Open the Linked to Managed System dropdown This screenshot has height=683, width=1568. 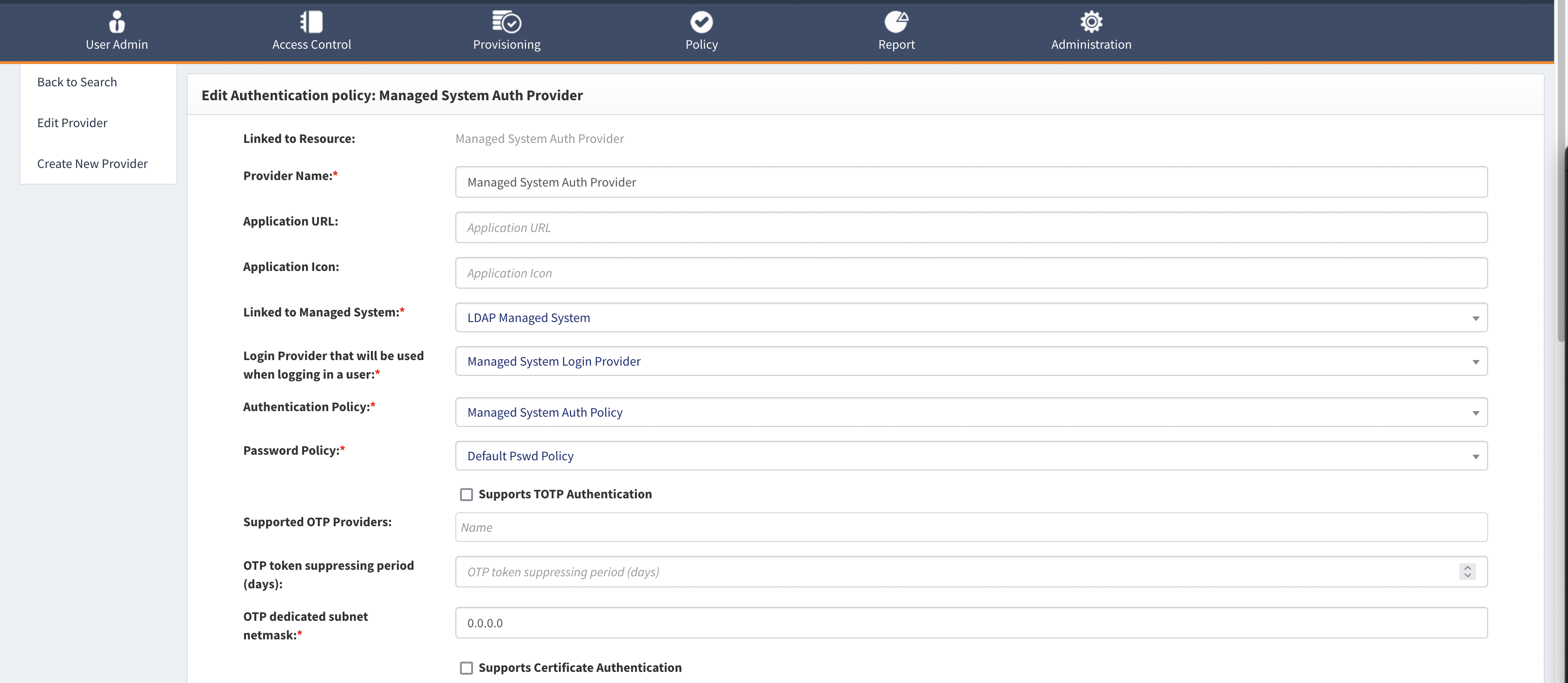pos(971,317)
